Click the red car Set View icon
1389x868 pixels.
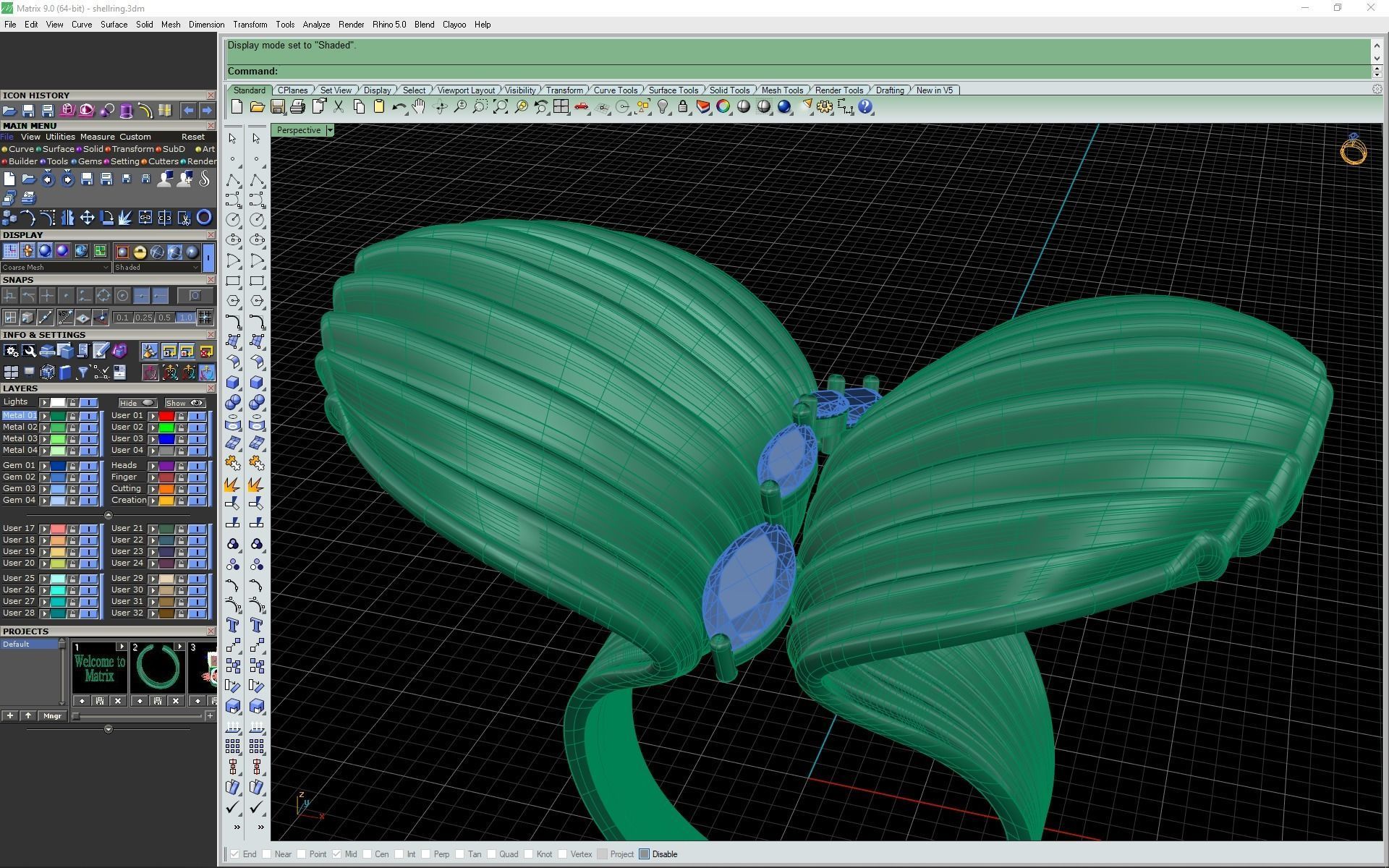coord(581,107)
